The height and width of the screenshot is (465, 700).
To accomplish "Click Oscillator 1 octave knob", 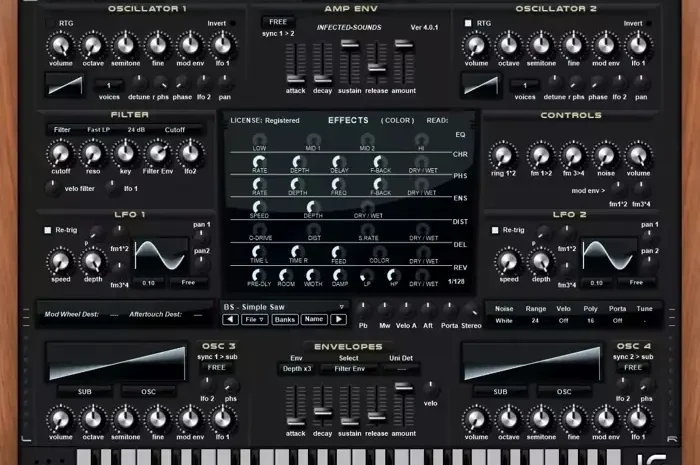I will 93,46.
